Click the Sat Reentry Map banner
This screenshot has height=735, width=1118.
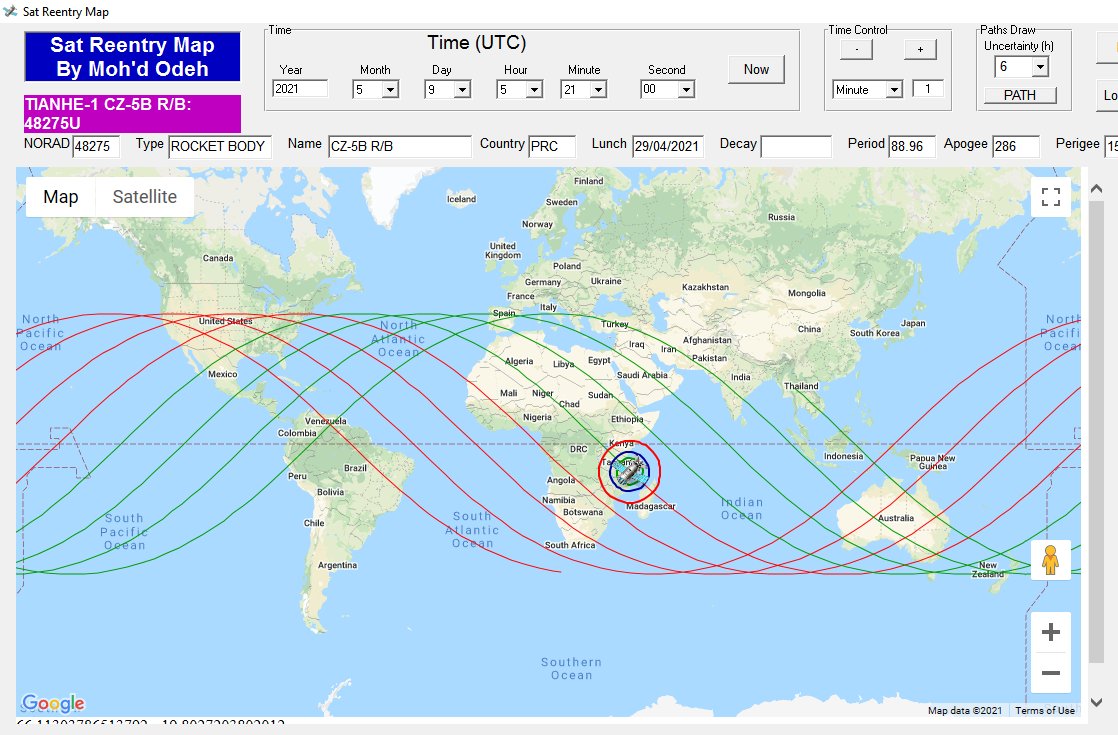(x=132, y=56)
